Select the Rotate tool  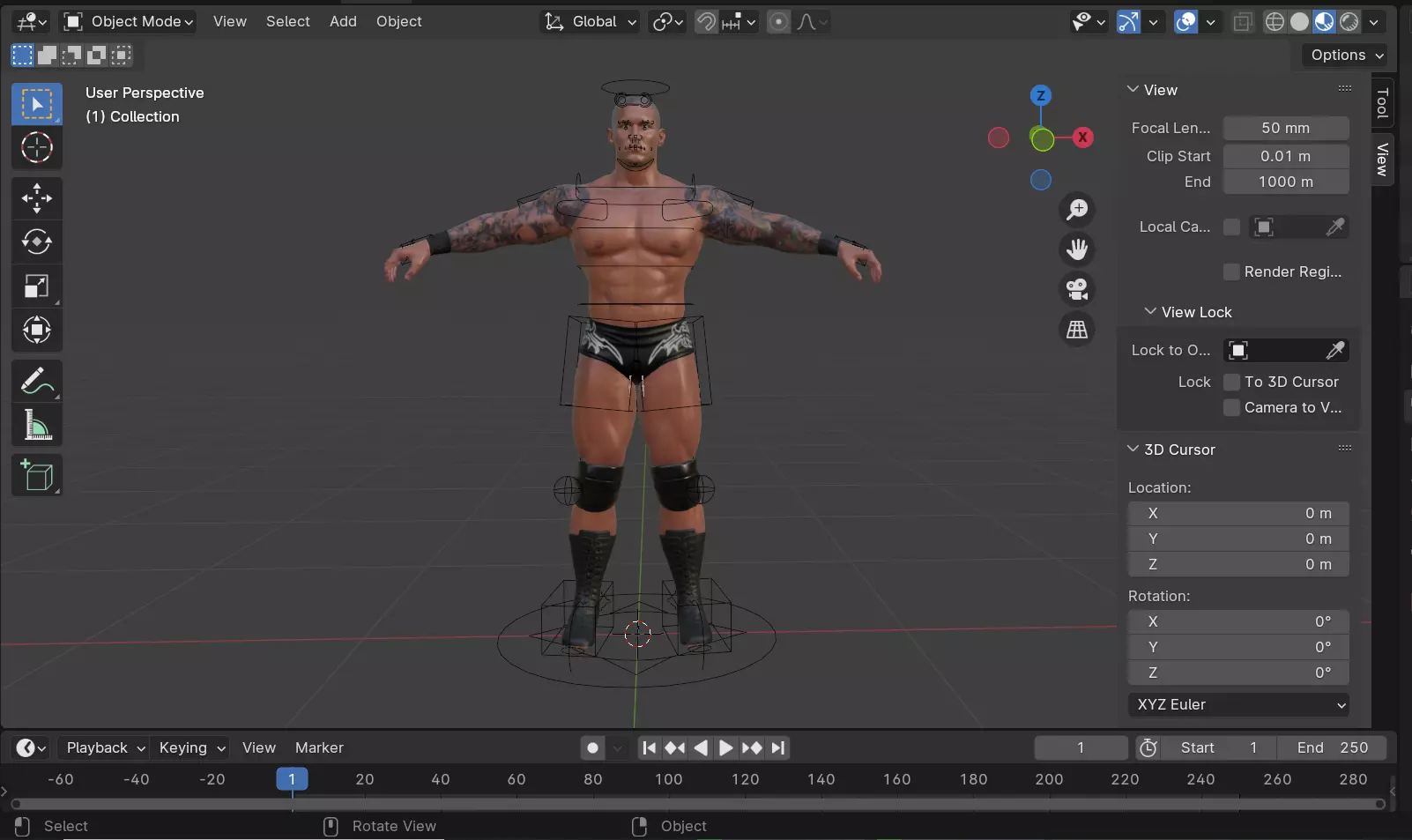coord(36,242)
